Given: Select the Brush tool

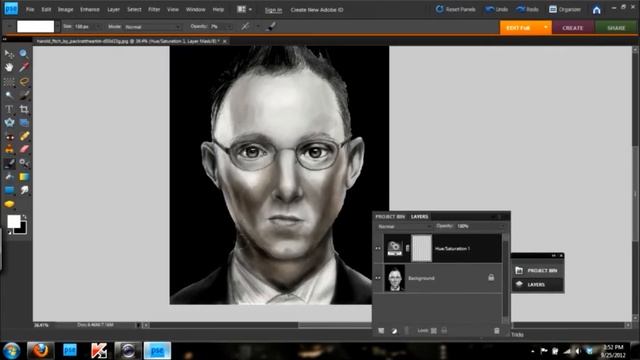Looking at the screenshot, I should pos(9,164).
